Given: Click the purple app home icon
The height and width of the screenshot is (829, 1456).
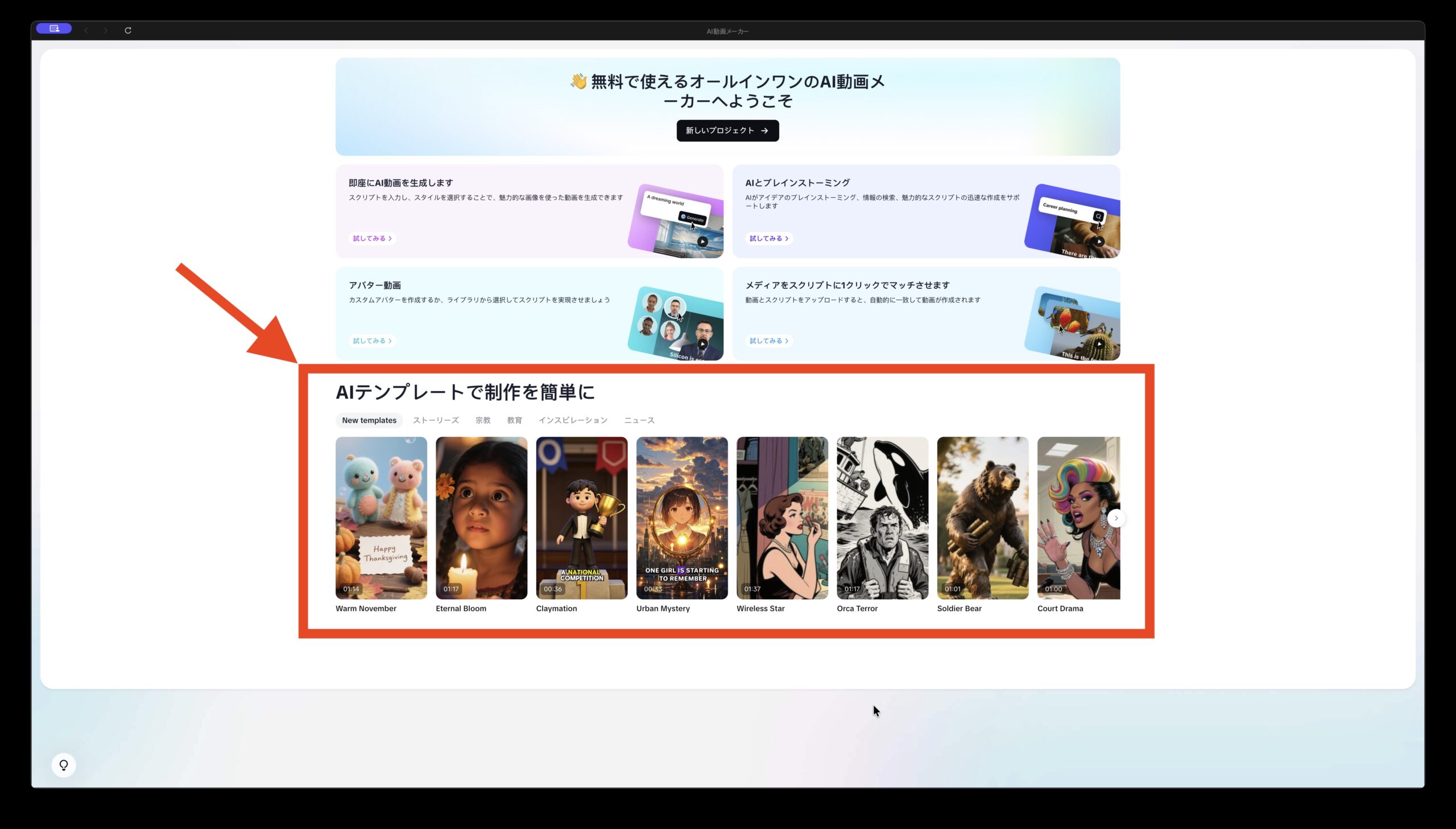Looking at the screenshot, I should click(x=54, y=28).
